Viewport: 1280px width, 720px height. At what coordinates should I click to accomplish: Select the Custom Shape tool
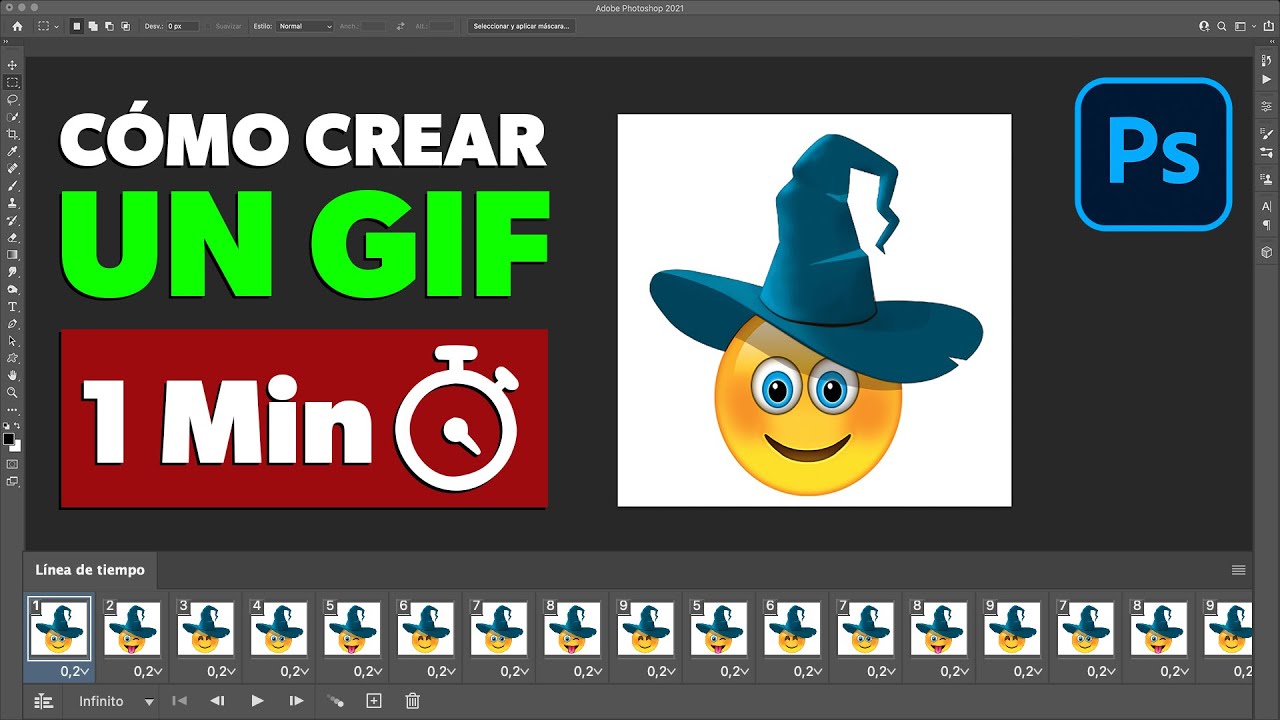[12, 358]
